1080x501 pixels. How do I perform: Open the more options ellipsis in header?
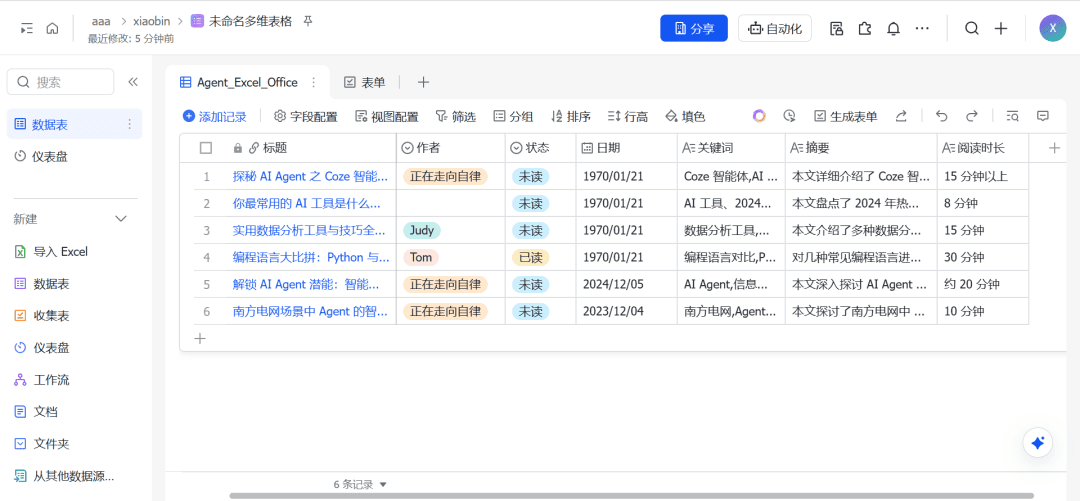[x=922, y=28]
